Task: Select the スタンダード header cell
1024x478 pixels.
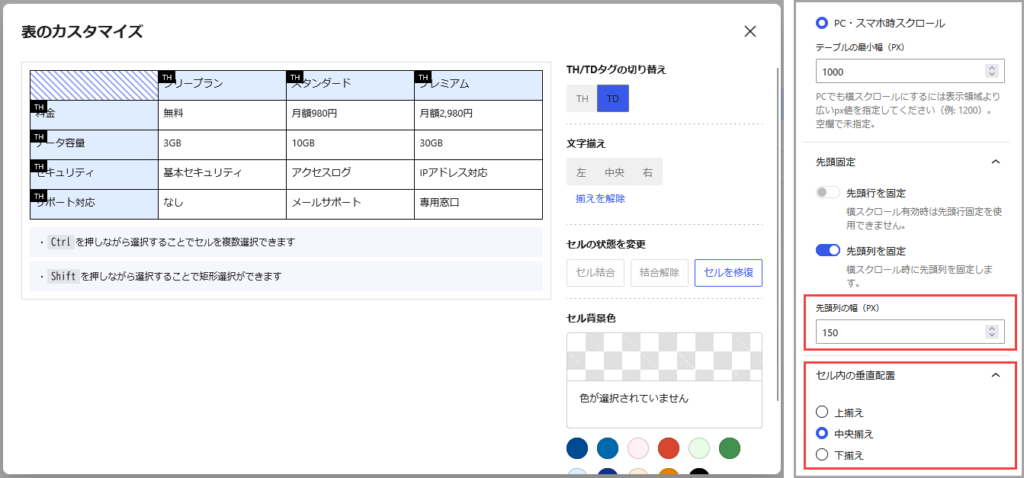Action: (x=350, y=86)
